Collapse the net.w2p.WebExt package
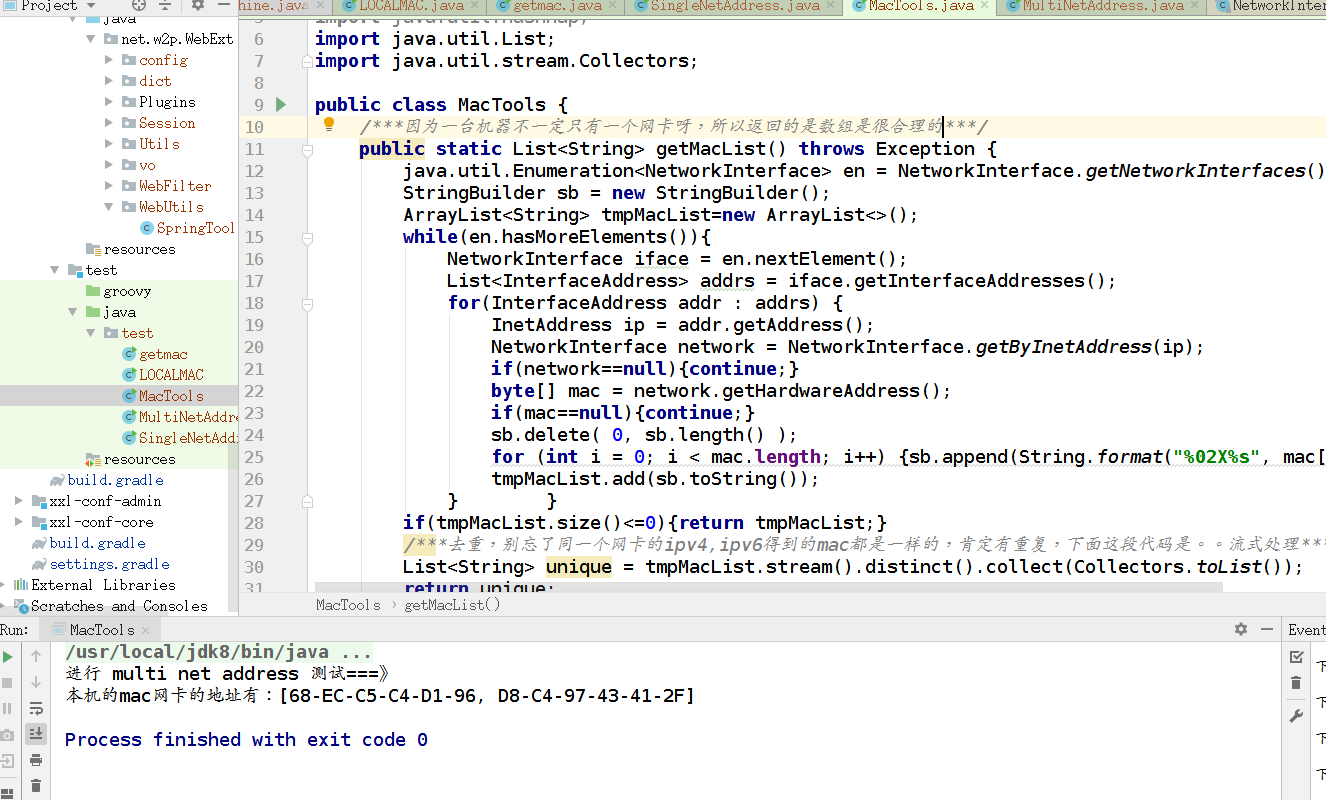Screen dimensions: 1326x800 [92, 39]
